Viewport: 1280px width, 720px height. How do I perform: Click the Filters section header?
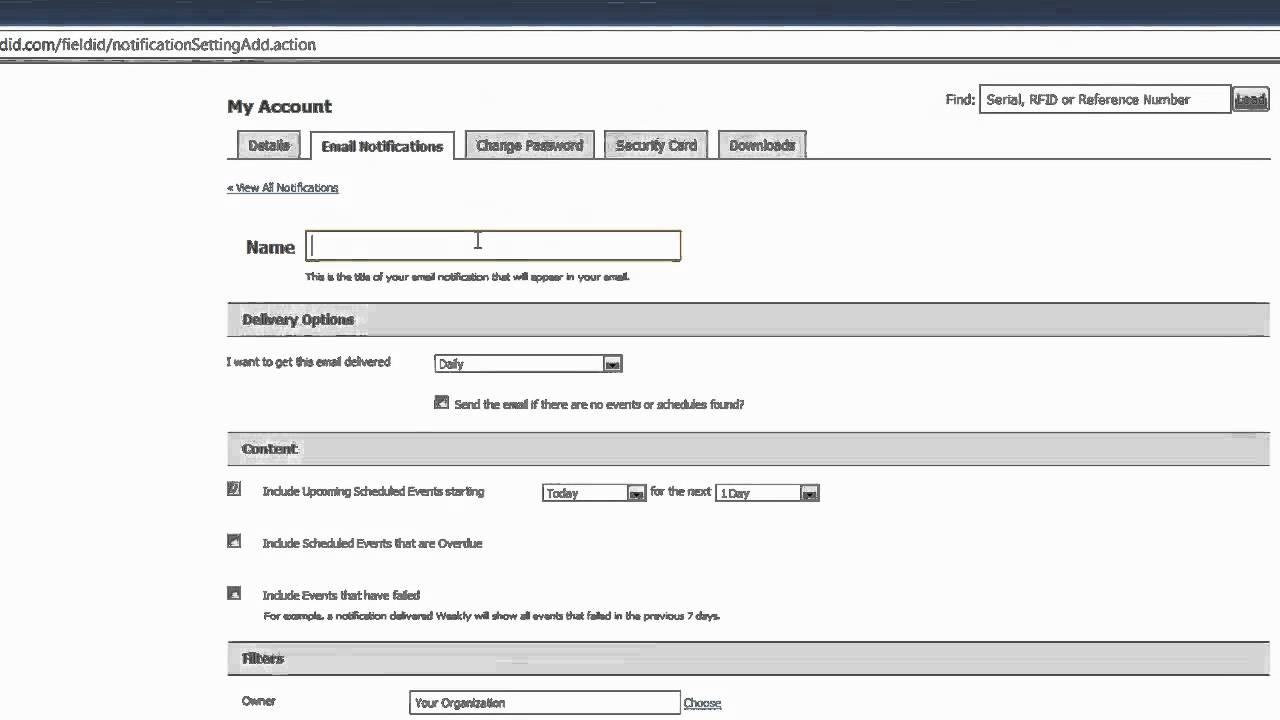(748, 658)
